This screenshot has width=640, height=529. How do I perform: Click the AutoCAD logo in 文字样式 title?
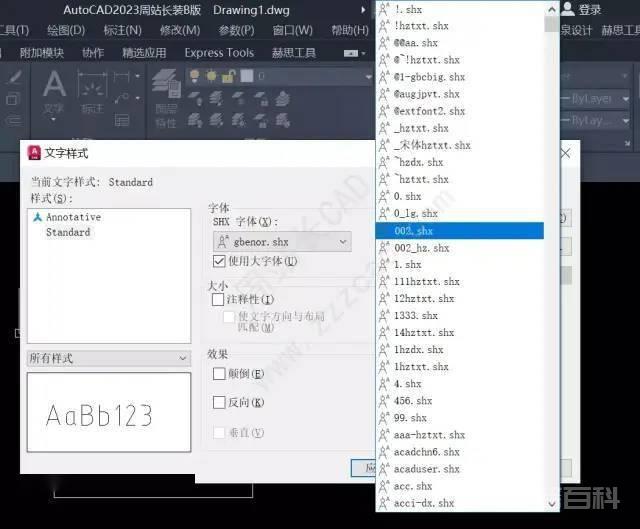coord(34,153)
